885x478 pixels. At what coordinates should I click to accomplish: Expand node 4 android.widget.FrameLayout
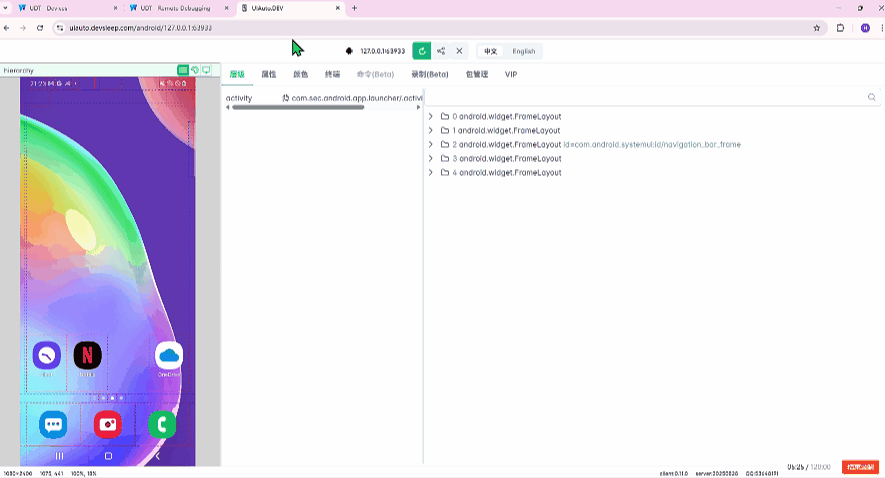[x=431, y=172]
